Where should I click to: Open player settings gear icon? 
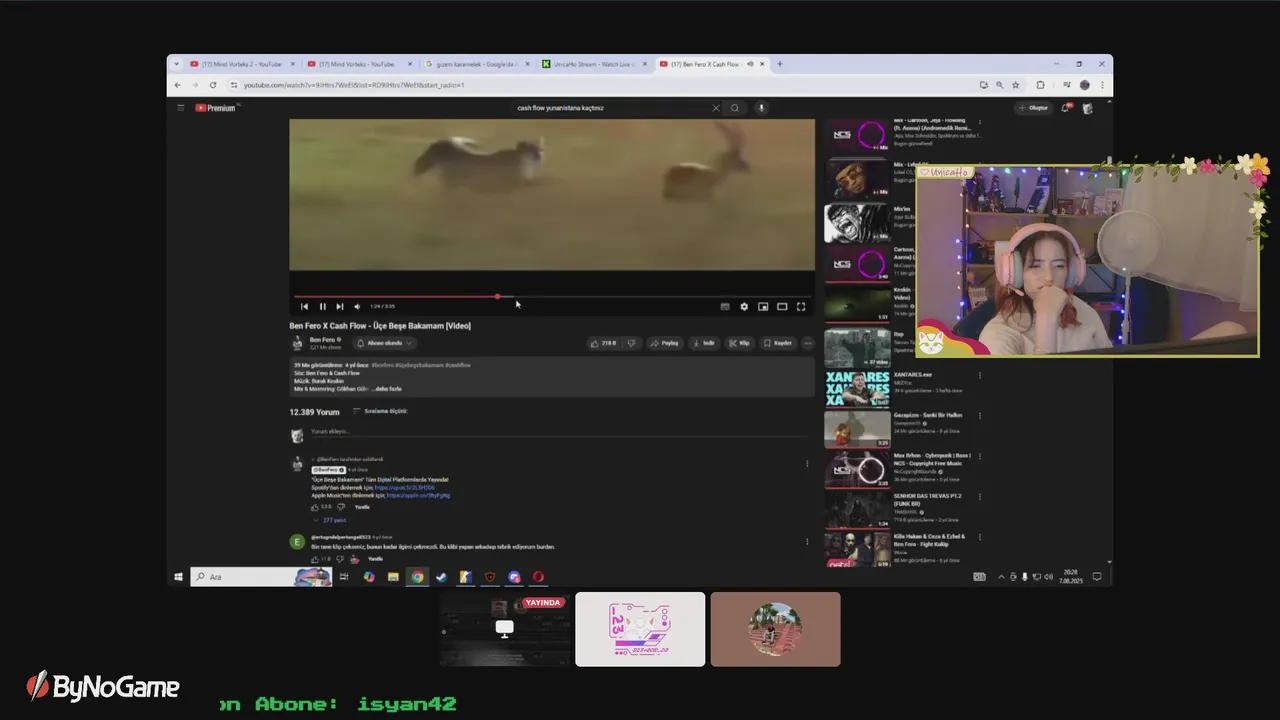click(744, 307)
